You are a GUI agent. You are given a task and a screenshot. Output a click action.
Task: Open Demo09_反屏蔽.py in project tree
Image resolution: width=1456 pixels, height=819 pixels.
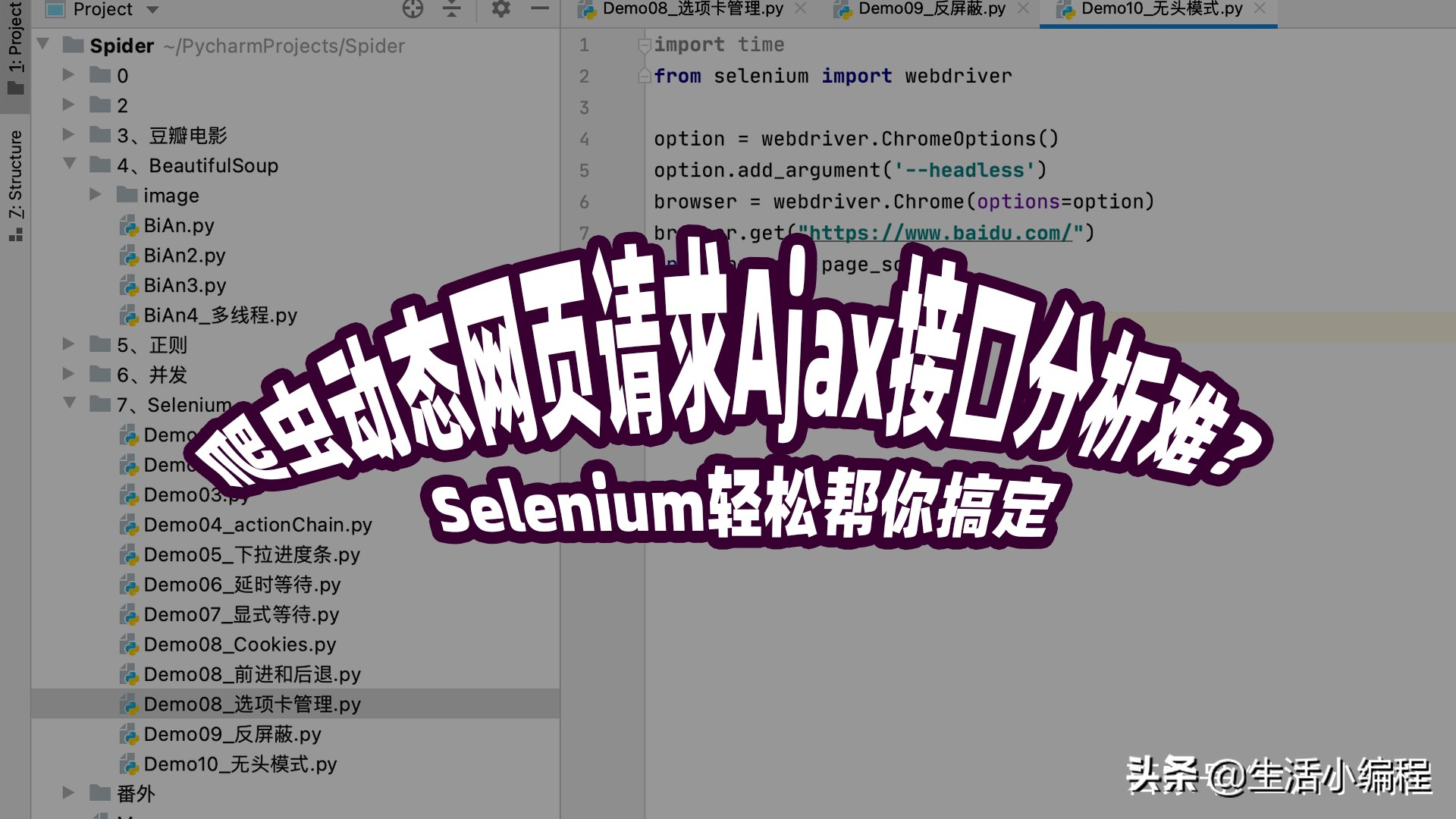[x=232, y=735]
